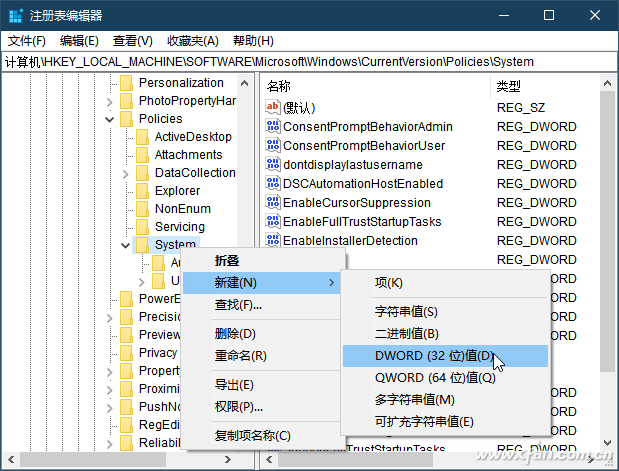Viewport: 619px width, 471px height.
Task: Click the (默认) string value icon
Action: (273, 107)
